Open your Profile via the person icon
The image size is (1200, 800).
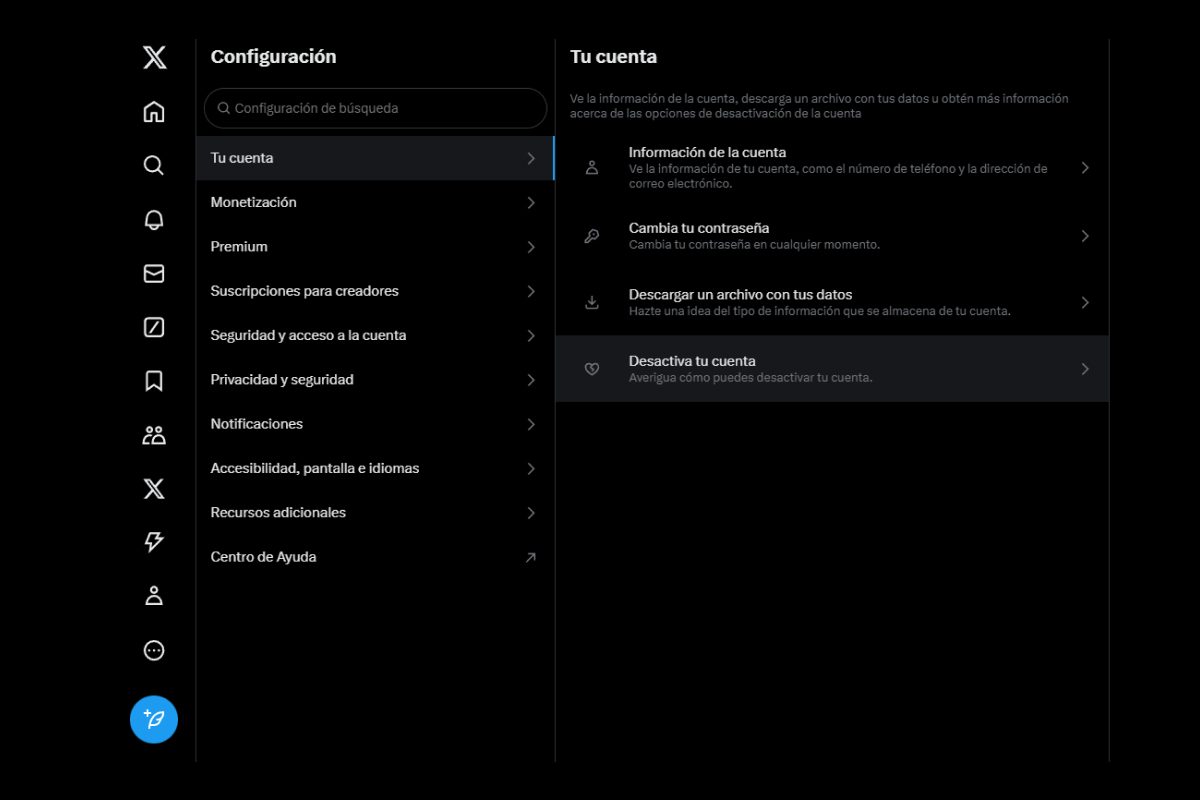tap(153, 596)
